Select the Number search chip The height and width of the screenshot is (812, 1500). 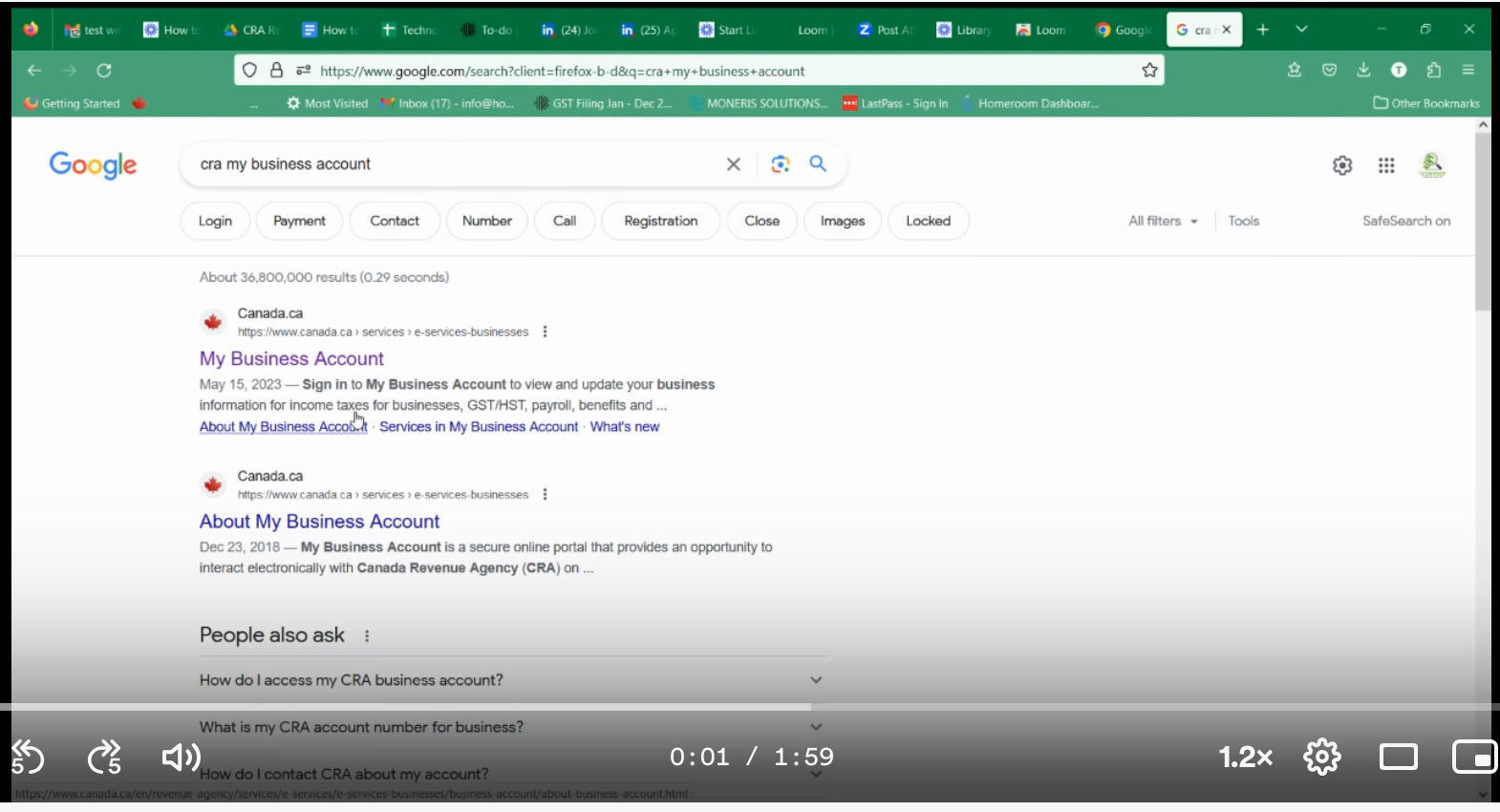click(x=487, y=221)
